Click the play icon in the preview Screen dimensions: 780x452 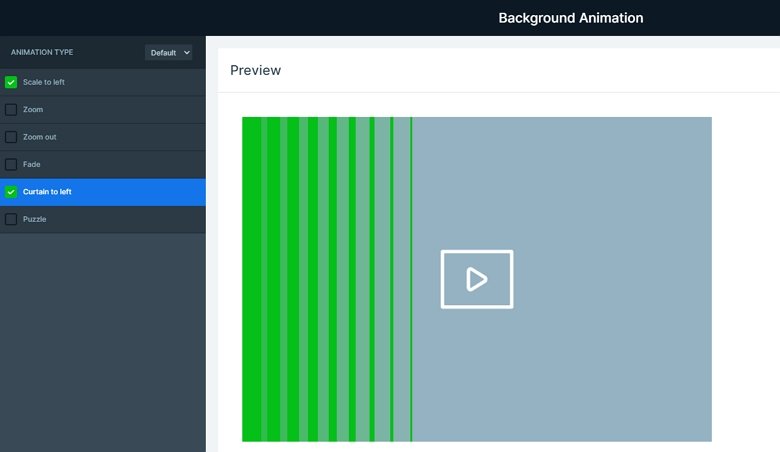[477, 279]
